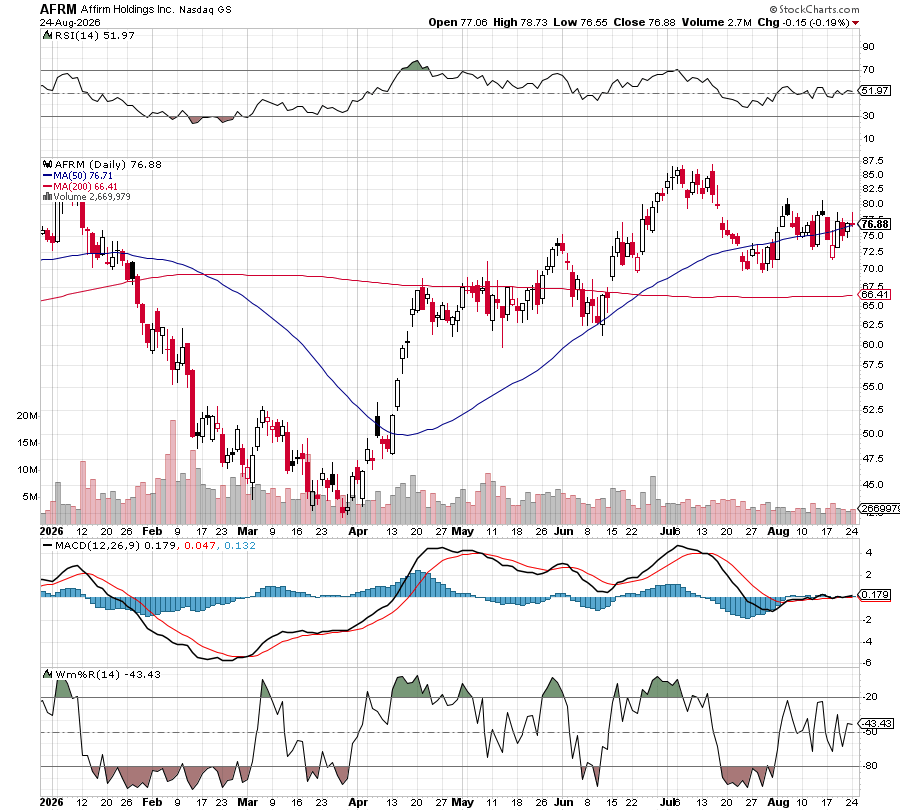Click the 87.5 price axis label
The image size is (900, 811).
click(872, 160)
